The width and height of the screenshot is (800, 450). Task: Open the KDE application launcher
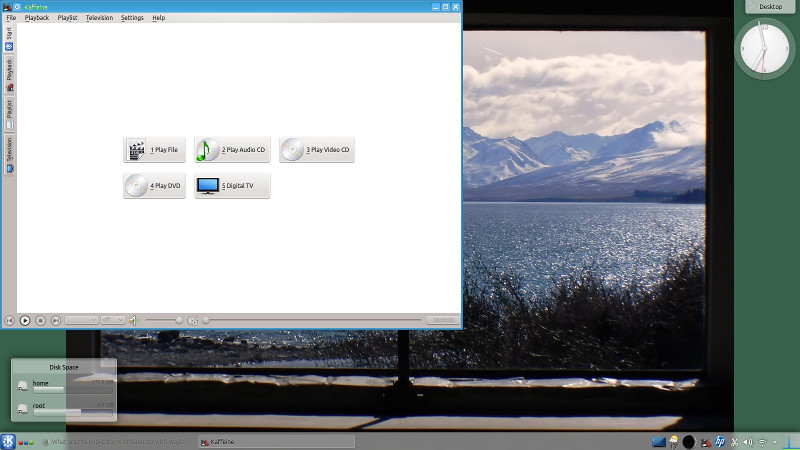(8, 441)
